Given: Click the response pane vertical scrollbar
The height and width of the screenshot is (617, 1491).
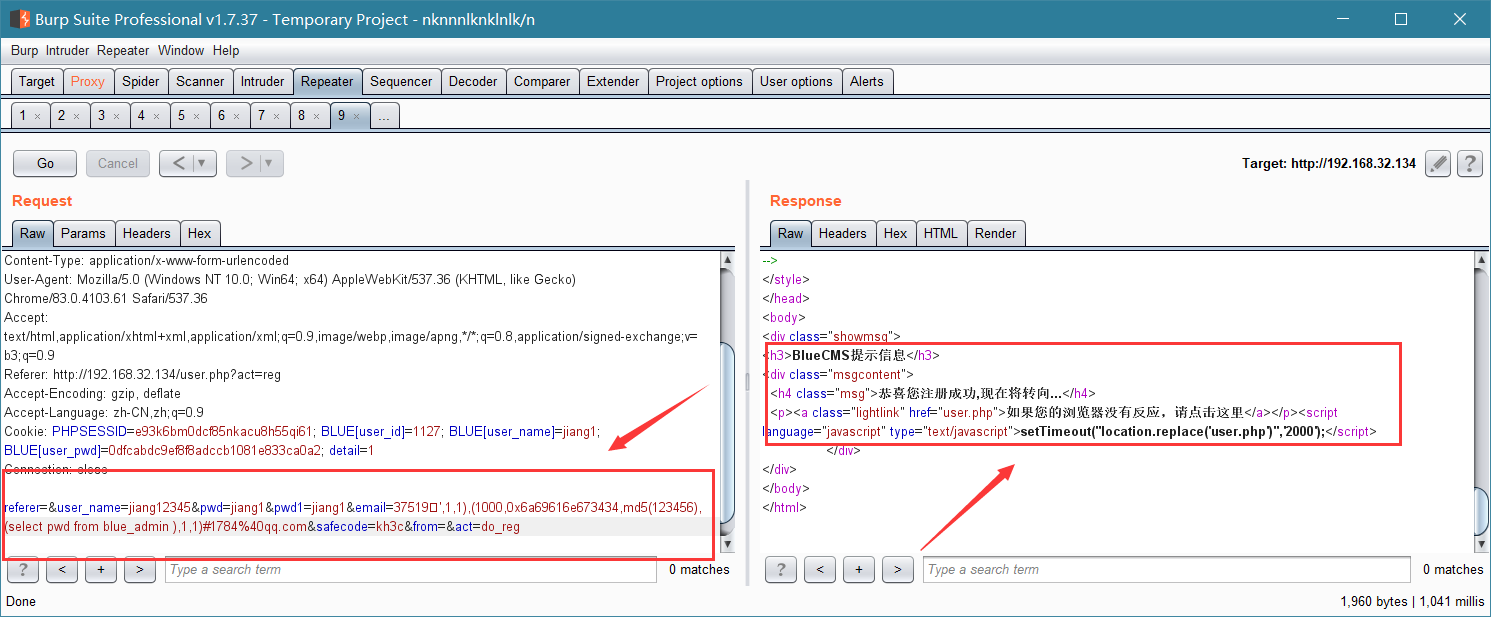Looking at the screenshot, I should point(1482,402).
